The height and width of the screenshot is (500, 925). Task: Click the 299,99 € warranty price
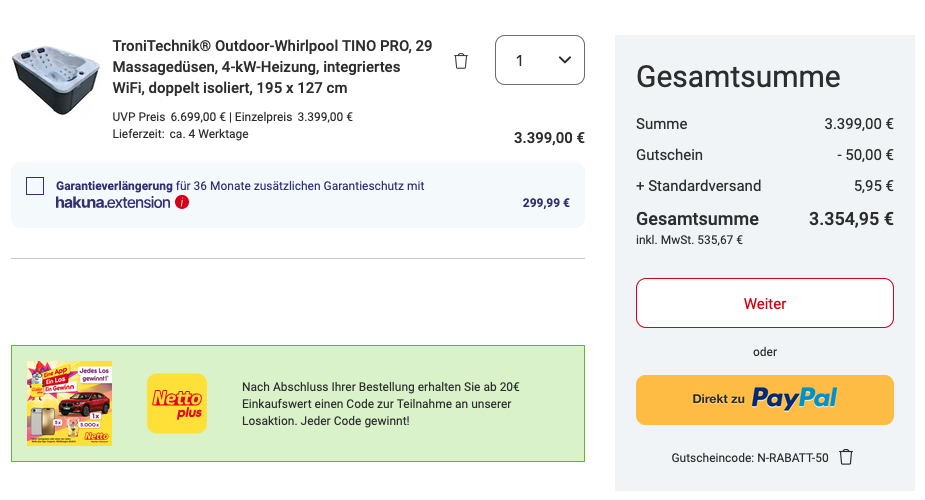[546, 203]
